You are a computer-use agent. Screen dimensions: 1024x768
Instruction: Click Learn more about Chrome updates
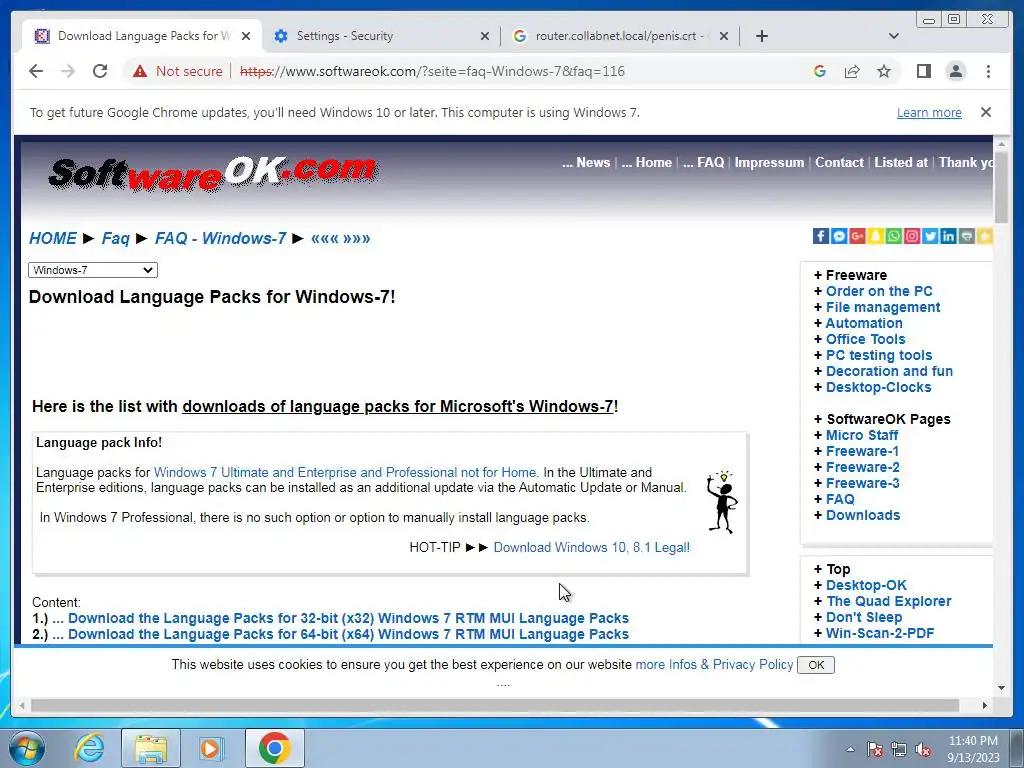(929, 112)
